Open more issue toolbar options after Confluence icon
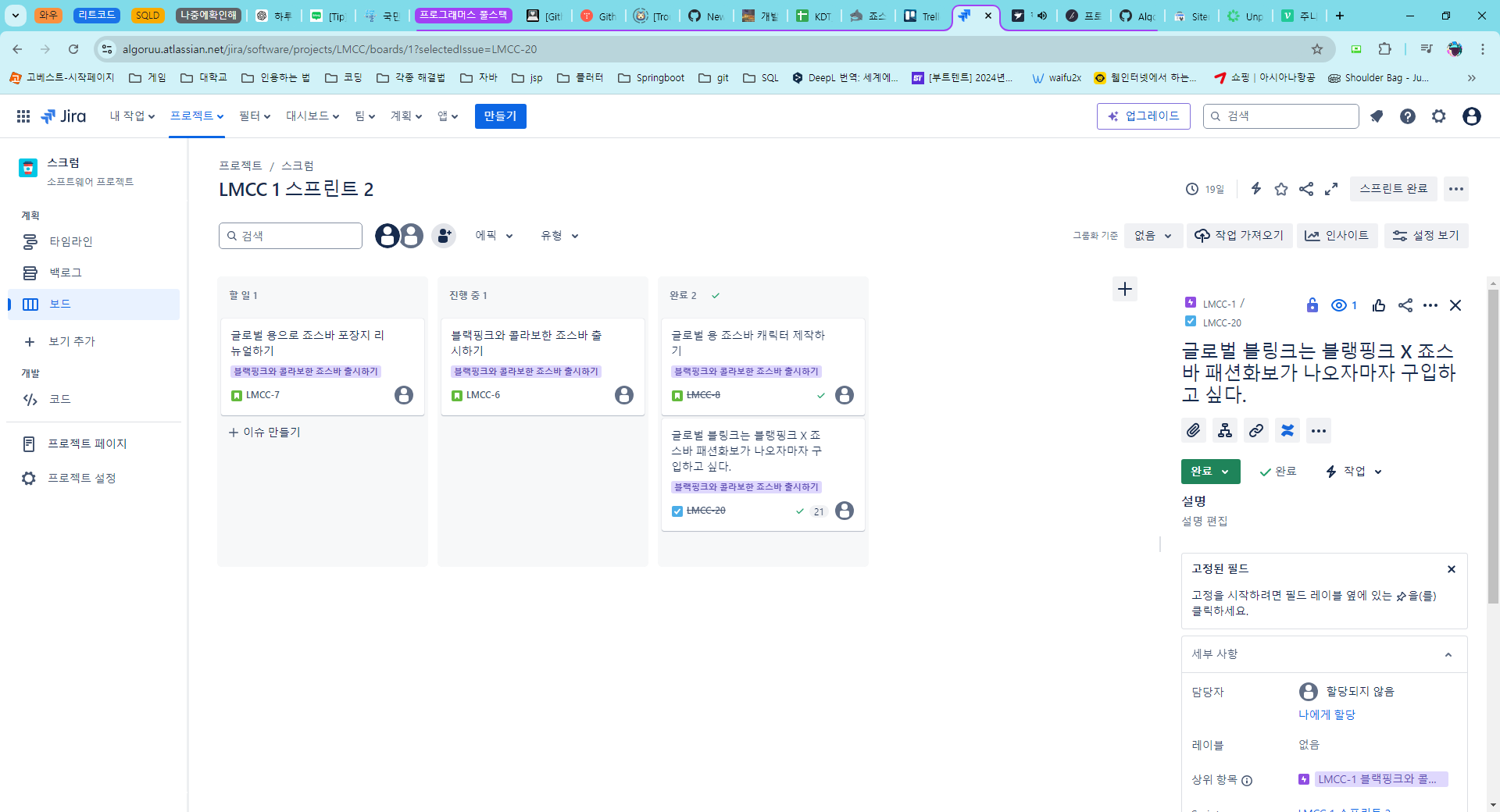Screen dimensions: 1500x812 coord(1319,430)
